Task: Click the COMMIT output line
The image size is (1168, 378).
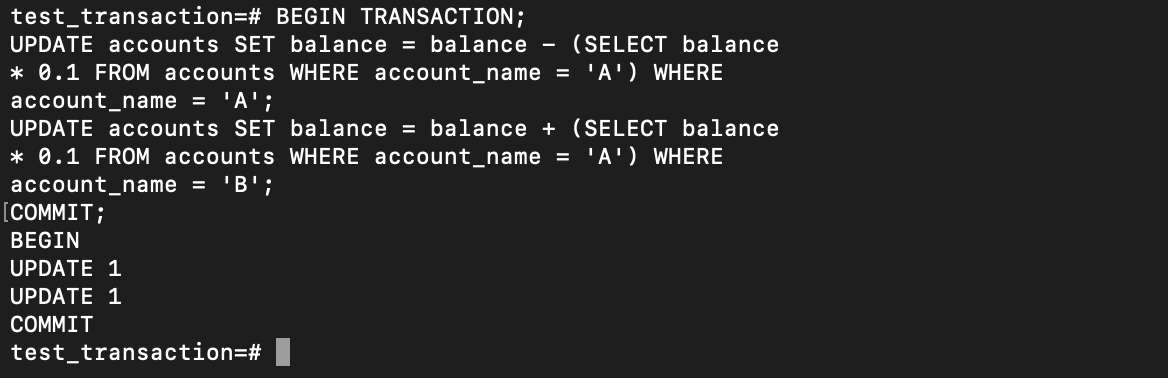Action: pyautogui.click(x=51, y=324)
